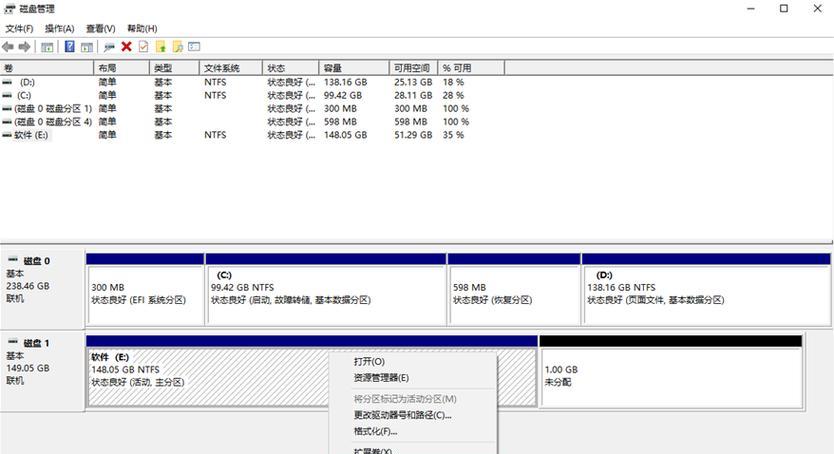Click the disk icon next to 磁盘 1 label

[13, 342]
